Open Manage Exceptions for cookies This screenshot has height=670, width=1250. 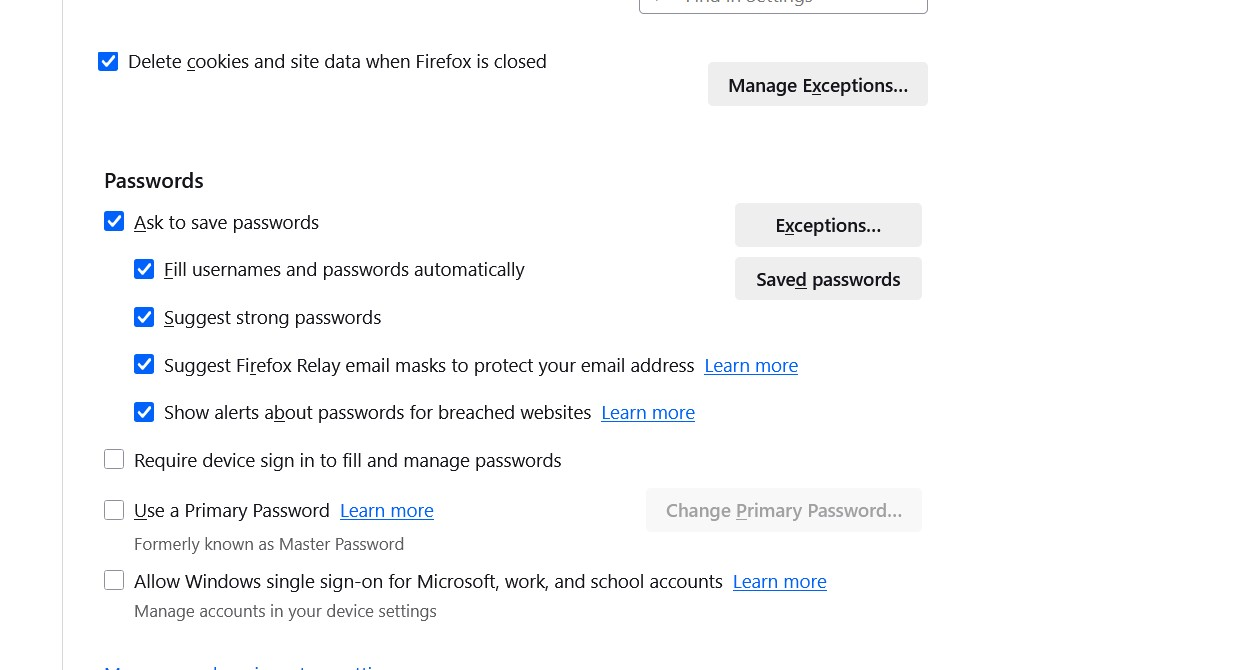(x=817, y=85)
